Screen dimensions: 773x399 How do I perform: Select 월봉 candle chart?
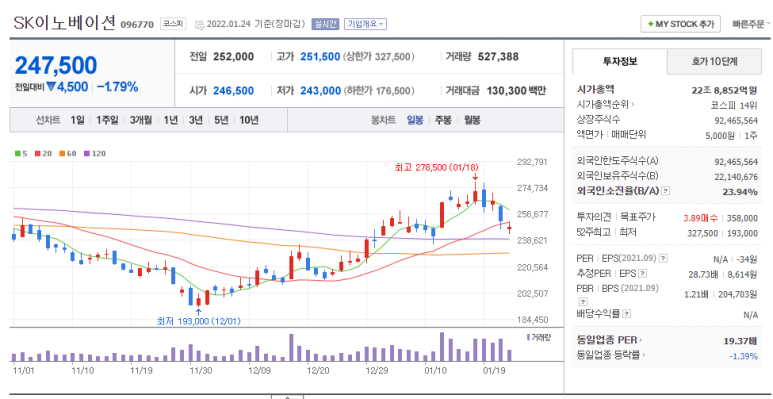[472, 120]
